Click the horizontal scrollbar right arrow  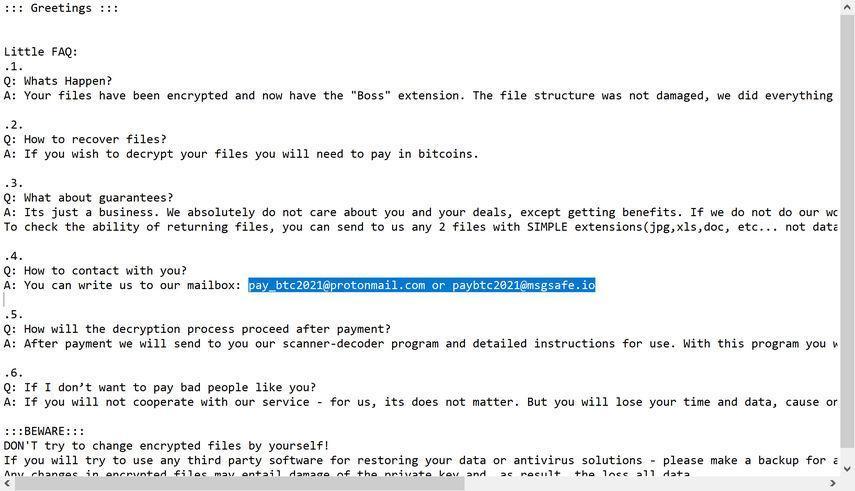pyautogui.click(x=832, y=484)
